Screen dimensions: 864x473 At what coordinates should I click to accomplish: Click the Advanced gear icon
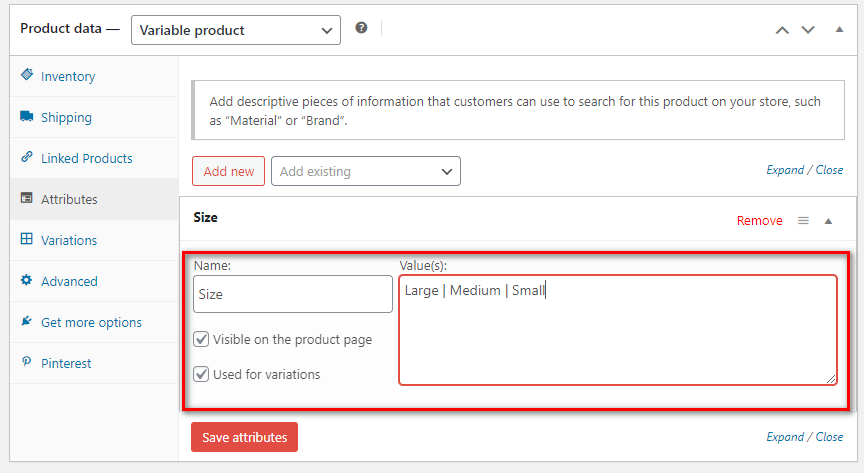point(26,280)
